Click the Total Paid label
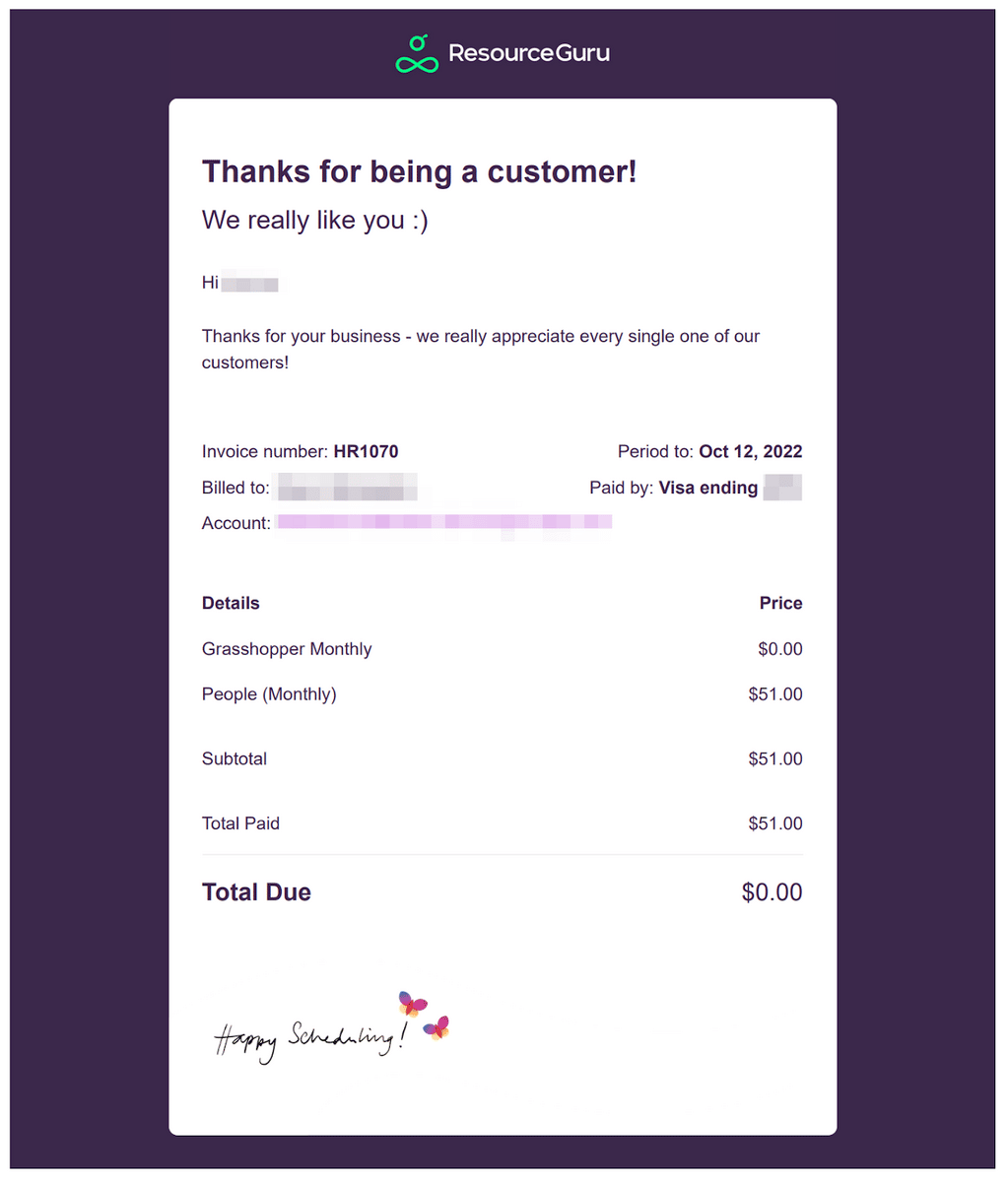Image resolution: width=1008 pixels, height=1182 pixels. click(240, 823)
